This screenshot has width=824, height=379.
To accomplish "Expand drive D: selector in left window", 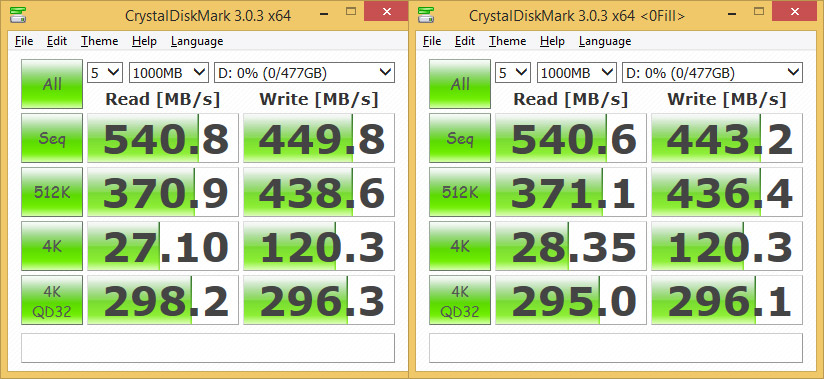I will tap(304, 73).
